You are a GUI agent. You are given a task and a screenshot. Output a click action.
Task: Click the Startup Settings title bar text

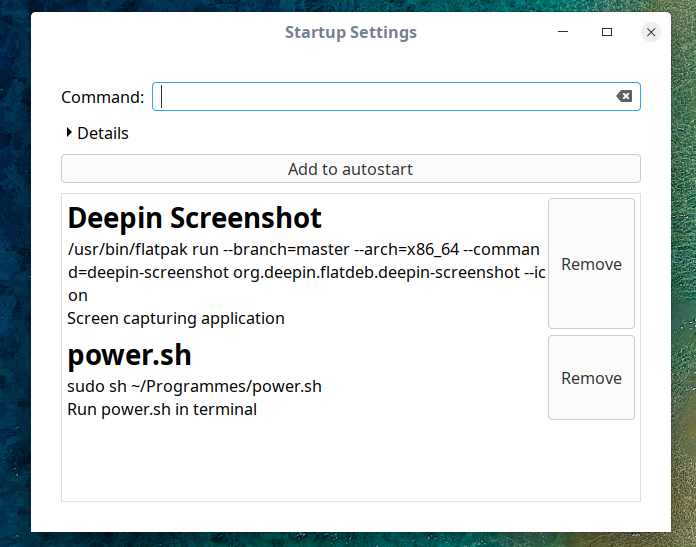point(351,32)
